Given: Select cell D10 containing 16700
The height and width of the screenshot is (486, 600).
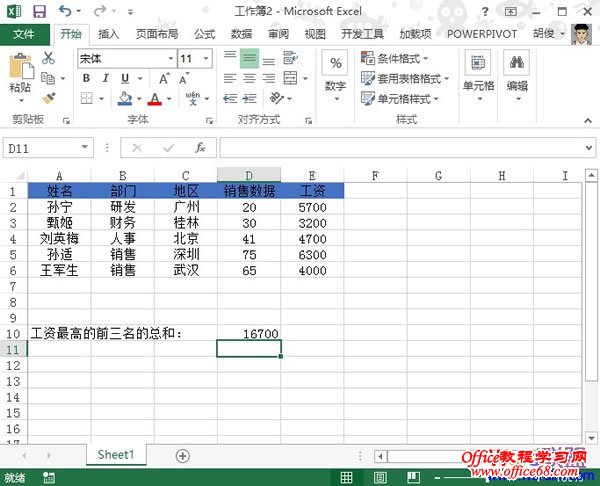Looking at the screenshot, I should pos(249,333).
